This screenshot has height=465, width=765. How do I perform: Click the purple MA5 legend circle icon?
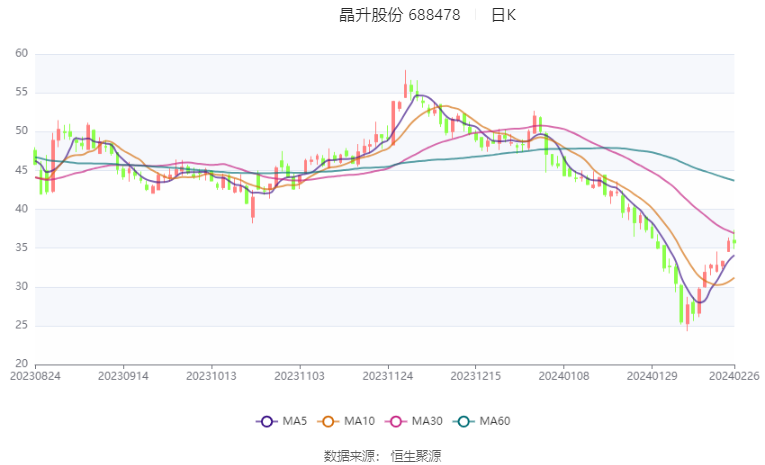(266, 422)
